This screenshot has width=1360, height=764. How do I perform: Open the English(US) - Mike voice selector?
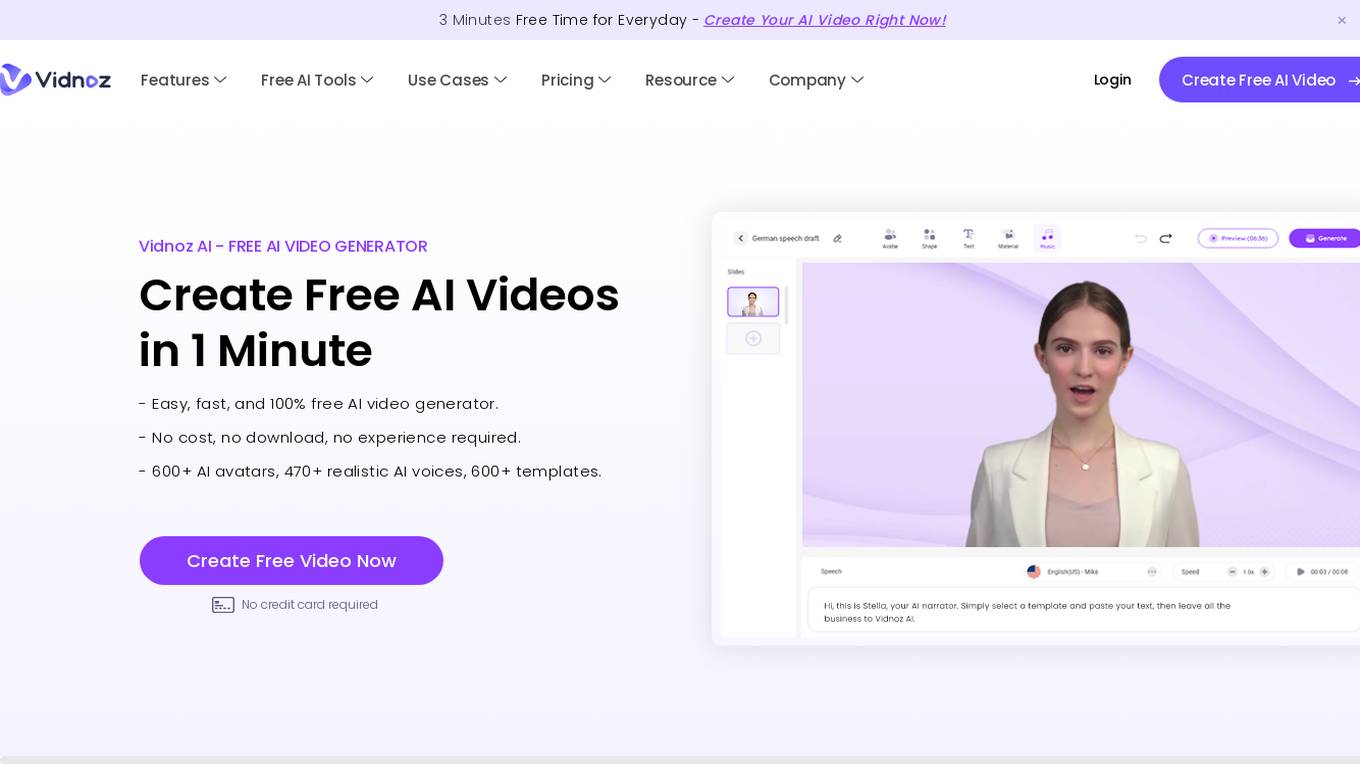(x=1091, y=572)
